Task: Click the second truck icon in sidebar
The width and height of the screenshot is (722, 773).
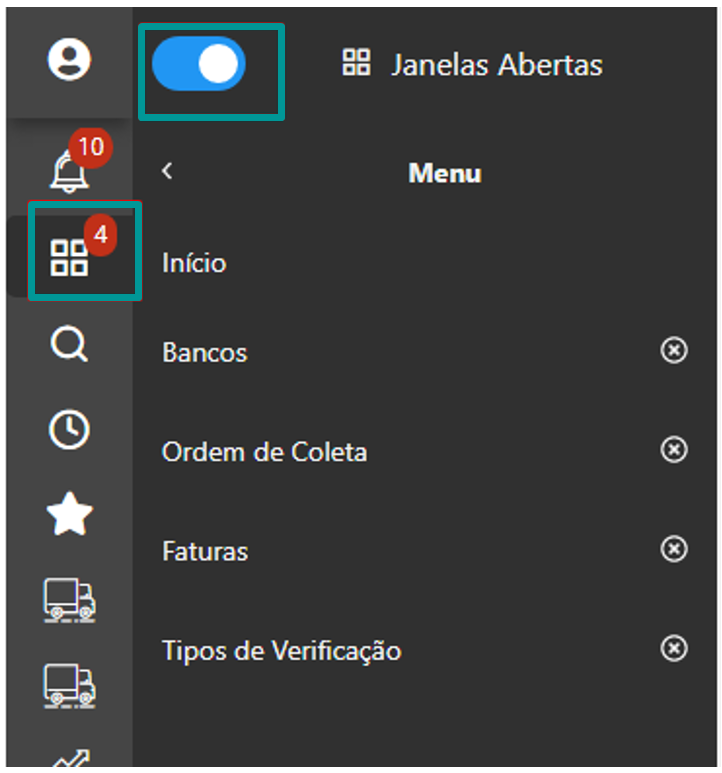Action: [69, 683]
